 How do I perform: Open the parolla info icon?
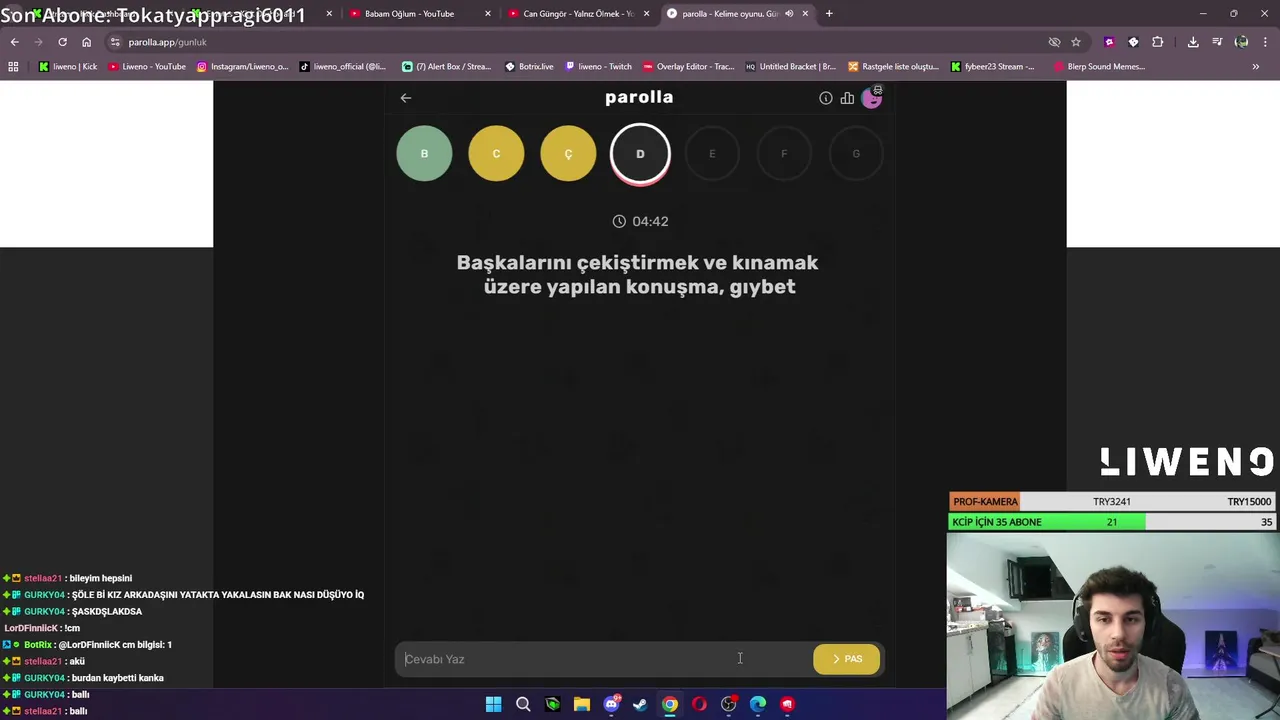pos(826,98)
